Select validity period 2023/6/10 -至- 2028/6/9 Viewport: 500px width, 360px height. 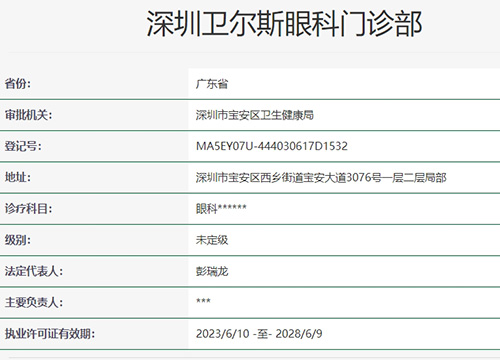(259, 334)
